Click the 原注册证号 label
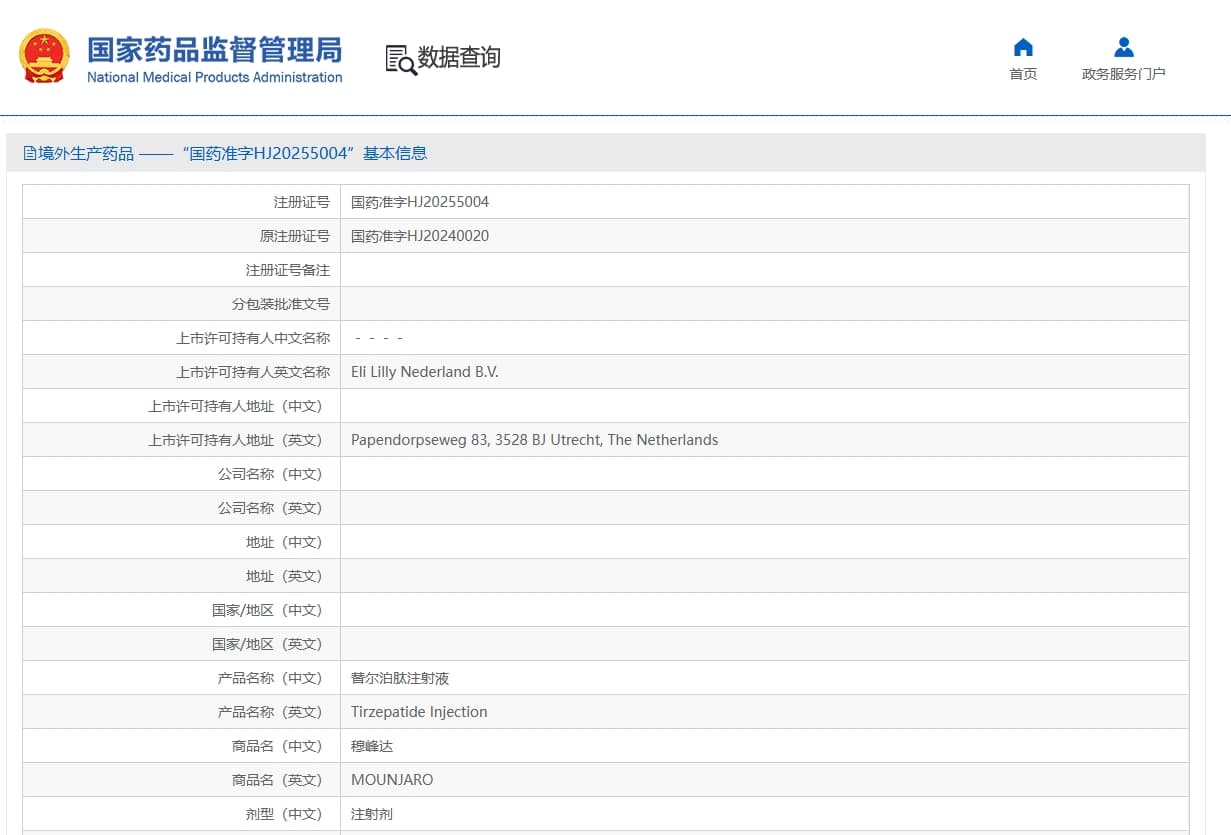 coord(295,236)
